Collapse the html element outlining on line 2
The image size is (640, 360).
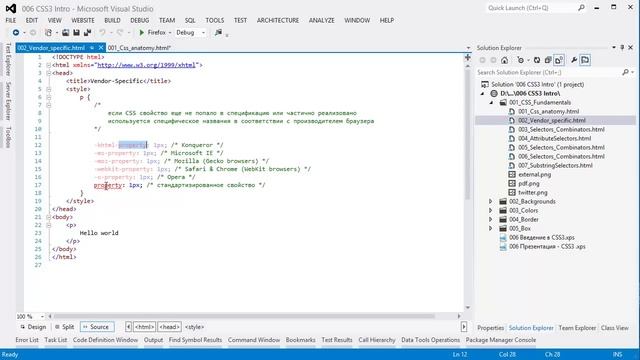click(x=49, y=65)
